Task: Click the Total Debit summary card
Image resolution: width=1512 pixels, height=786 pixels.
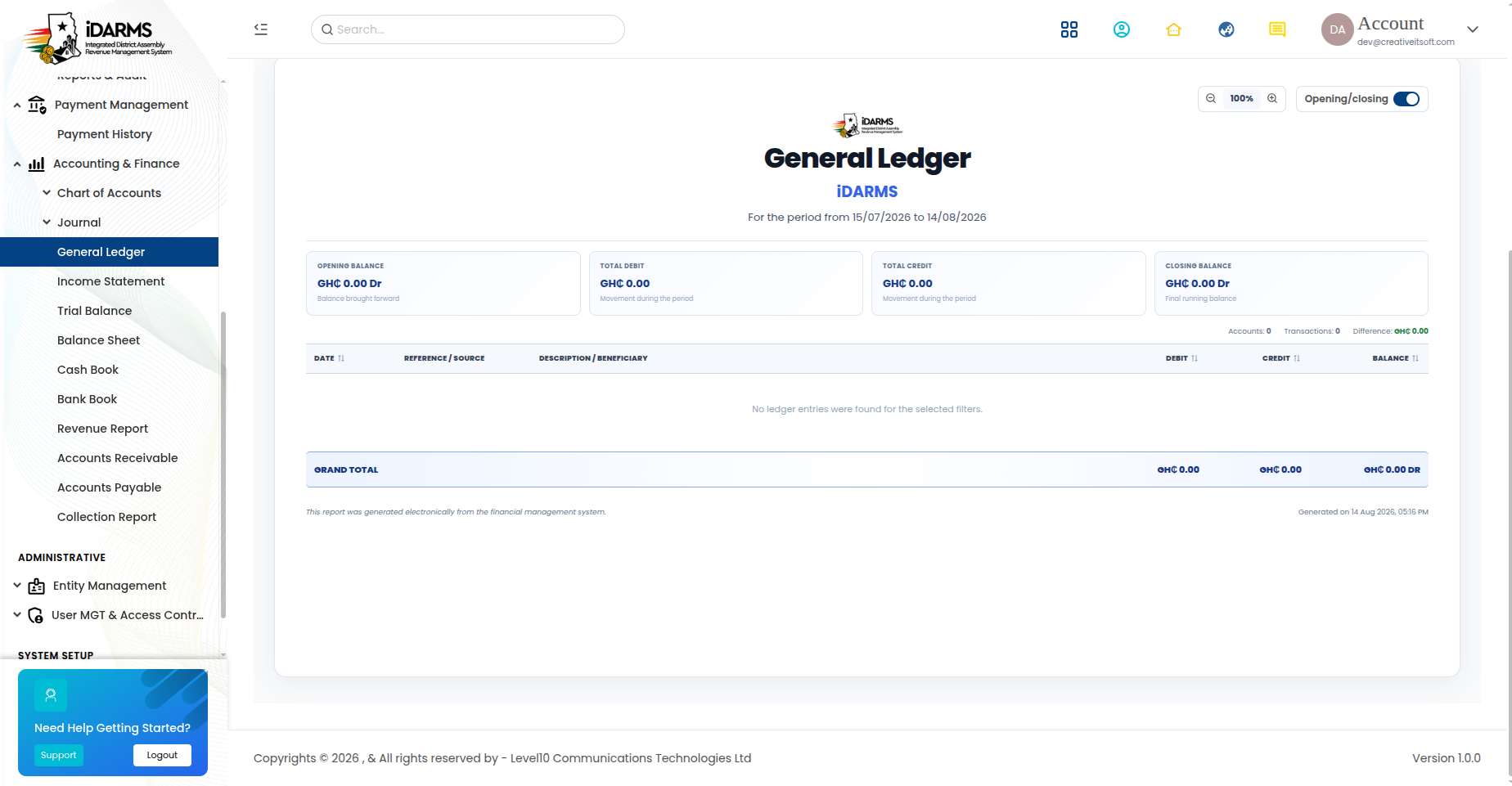Action: point(726,283)
